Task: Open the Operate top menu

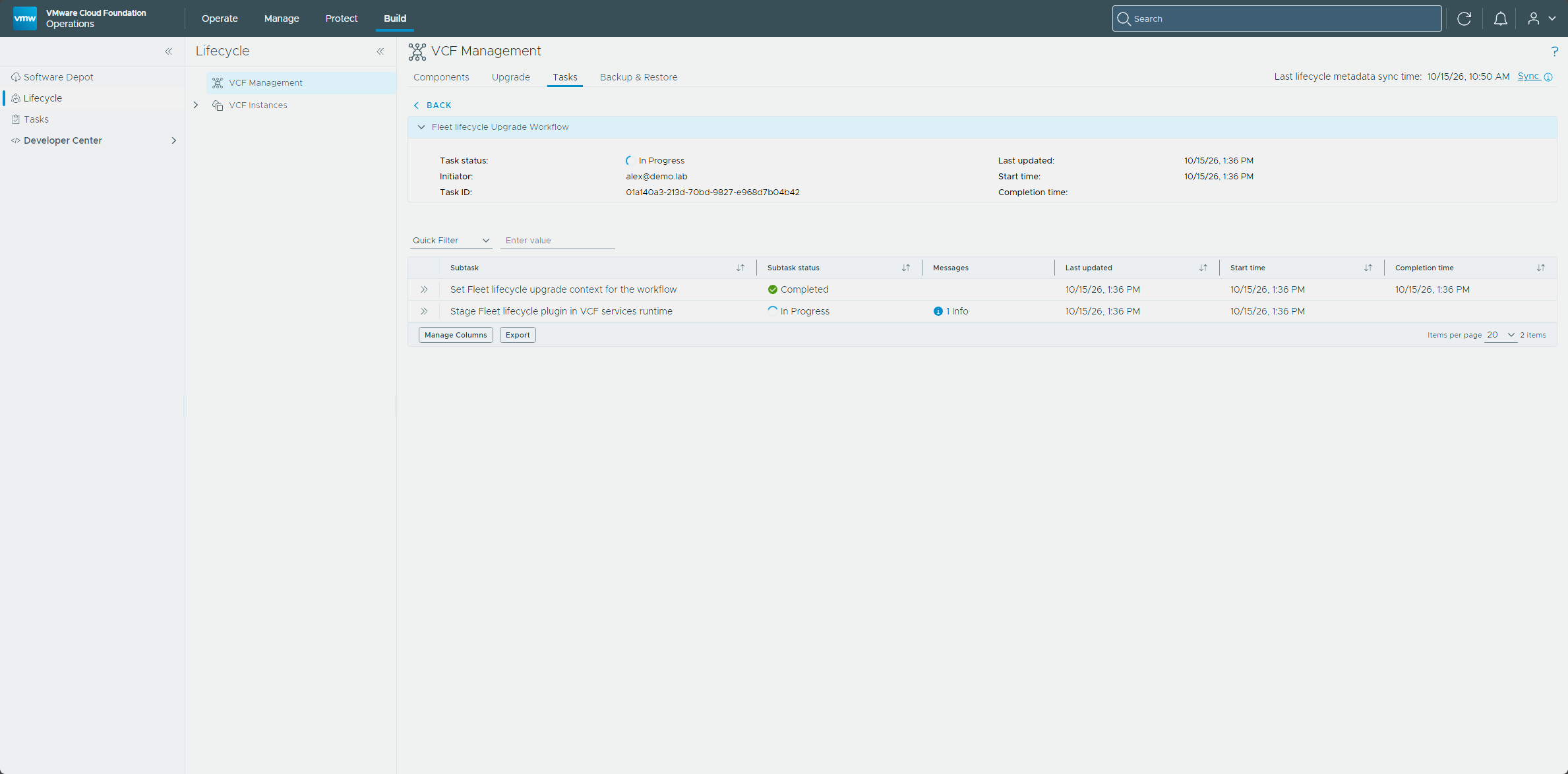Action: pos(220,18)
